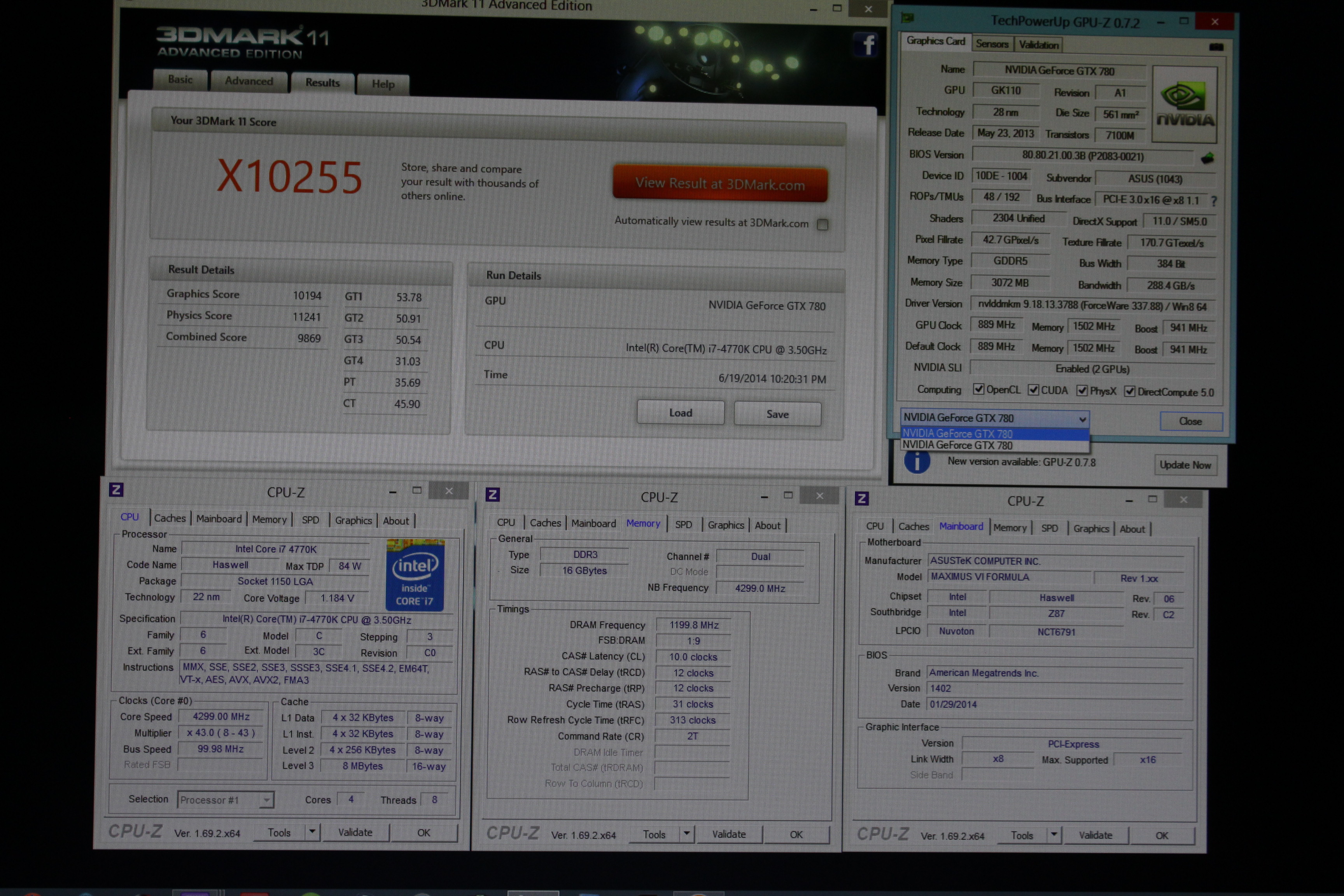This screenshot has width=1344, height=896.
Task: Click the BIOS Version field in GPU-Z
Action: (1083, 156)
